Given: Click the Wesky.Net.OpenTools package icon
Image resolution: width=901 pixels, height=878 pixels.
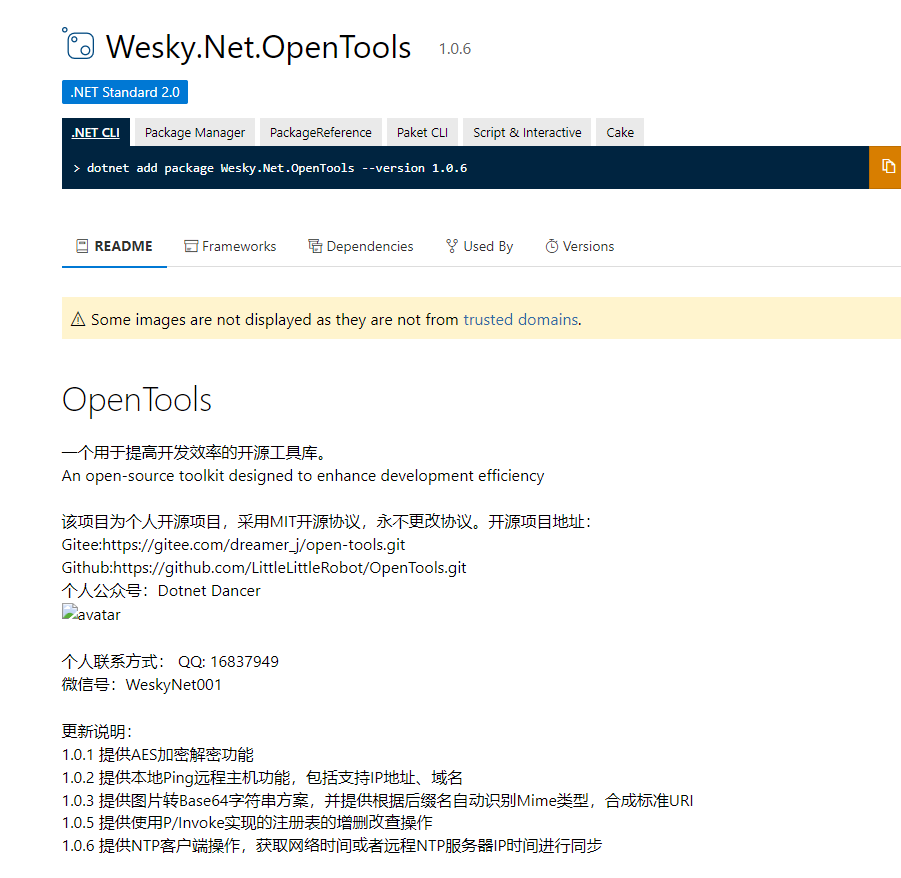Looking at the screenshot, I should pyautogui.click(x=78, y=44).
